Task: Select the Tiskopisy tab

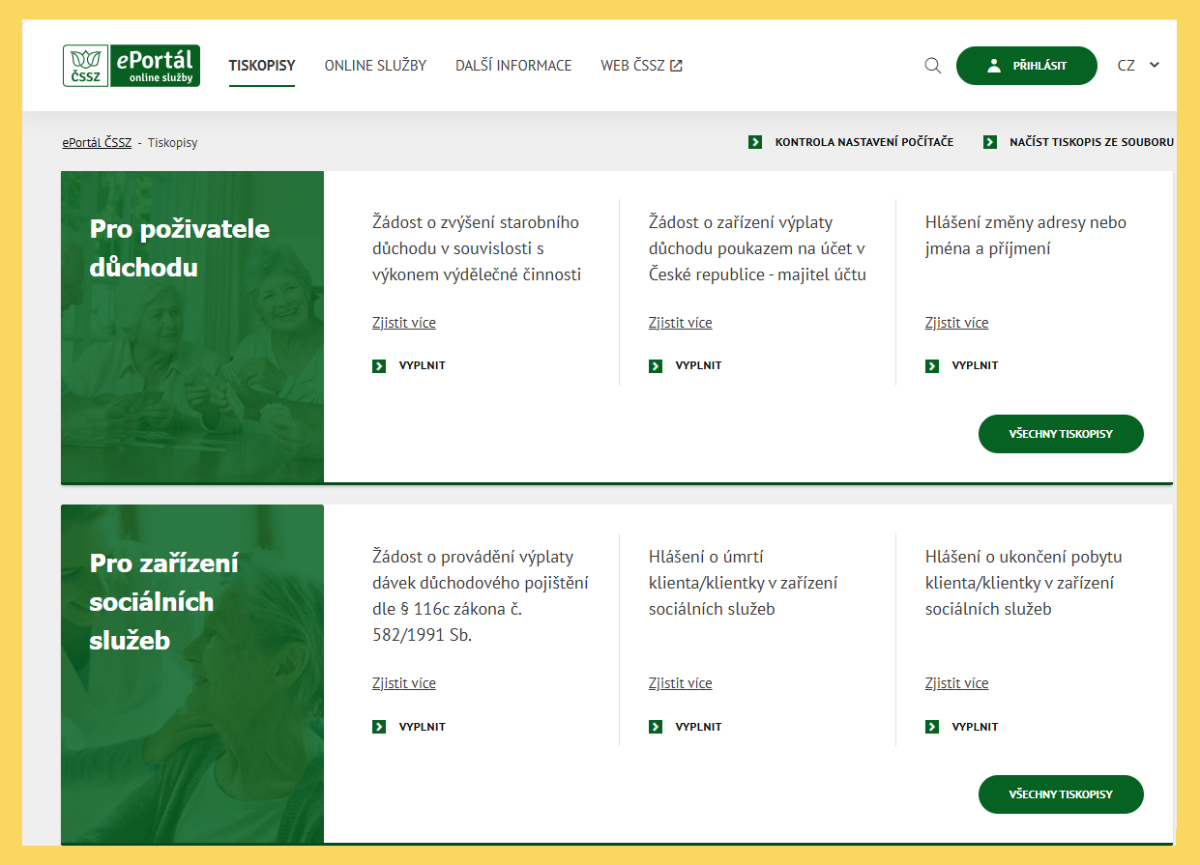Action: click(262, 66)
